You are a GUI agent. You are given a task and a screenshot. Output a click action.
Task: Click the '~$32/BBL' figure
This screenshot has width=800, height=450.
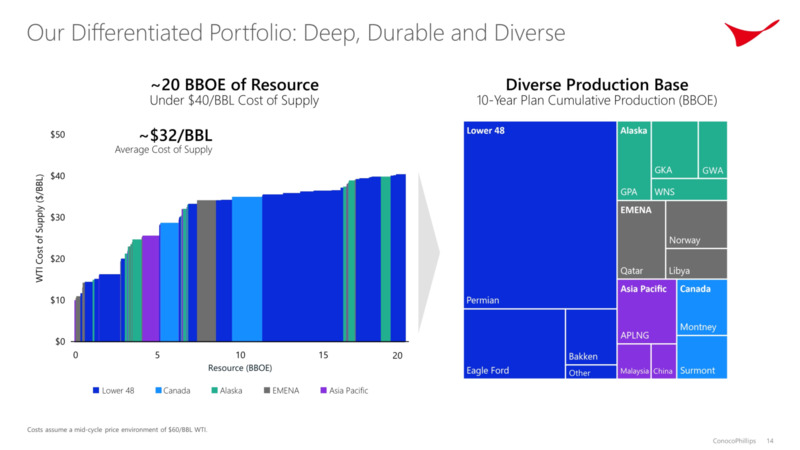tap(176, 135)
